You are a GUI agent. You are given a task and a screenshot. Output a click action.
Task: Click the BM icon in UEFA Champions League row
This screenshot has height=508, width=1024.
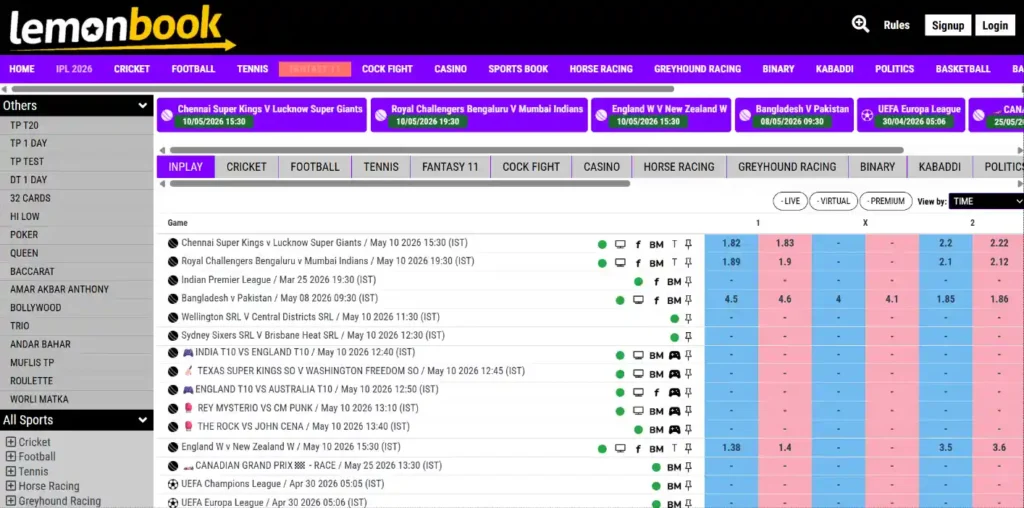(675, 486)
